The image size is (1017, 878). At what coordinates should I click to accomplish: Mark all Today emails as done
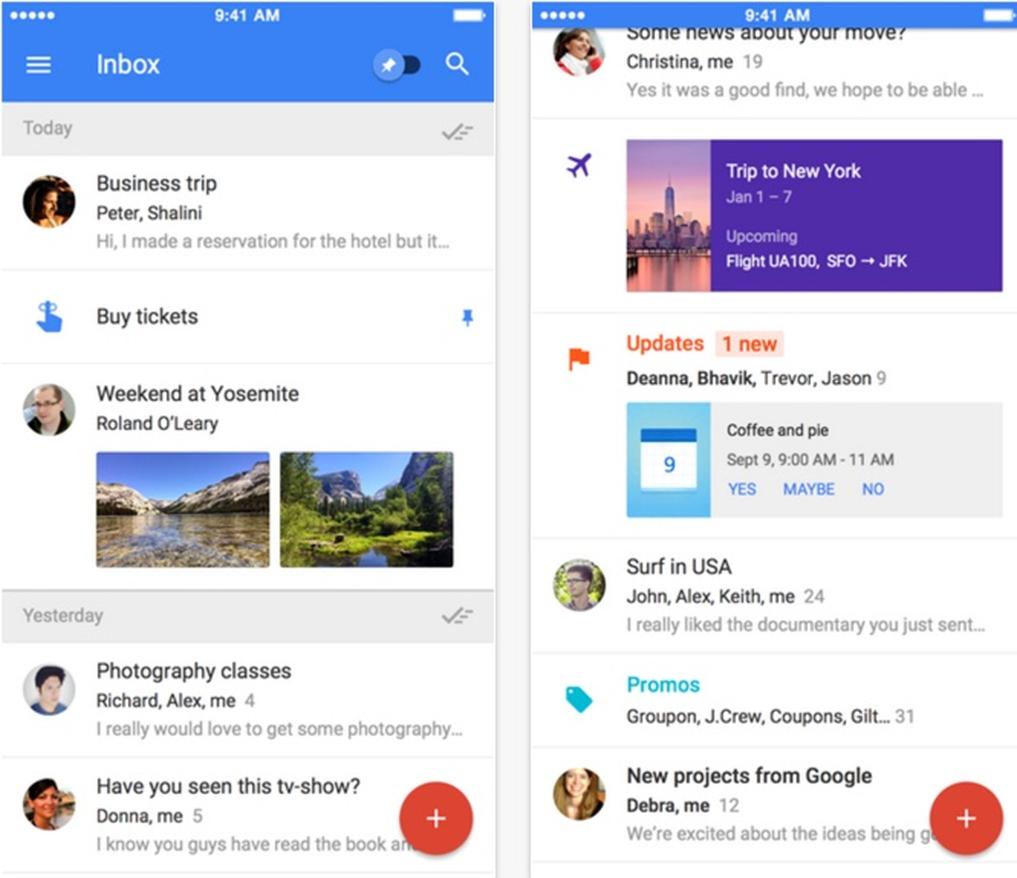(x=457, y=130)
